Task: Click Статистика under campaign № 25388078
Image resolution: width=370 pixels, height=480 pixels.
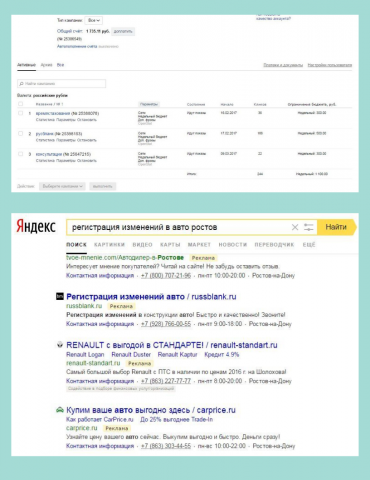Action: coord(45,119)
